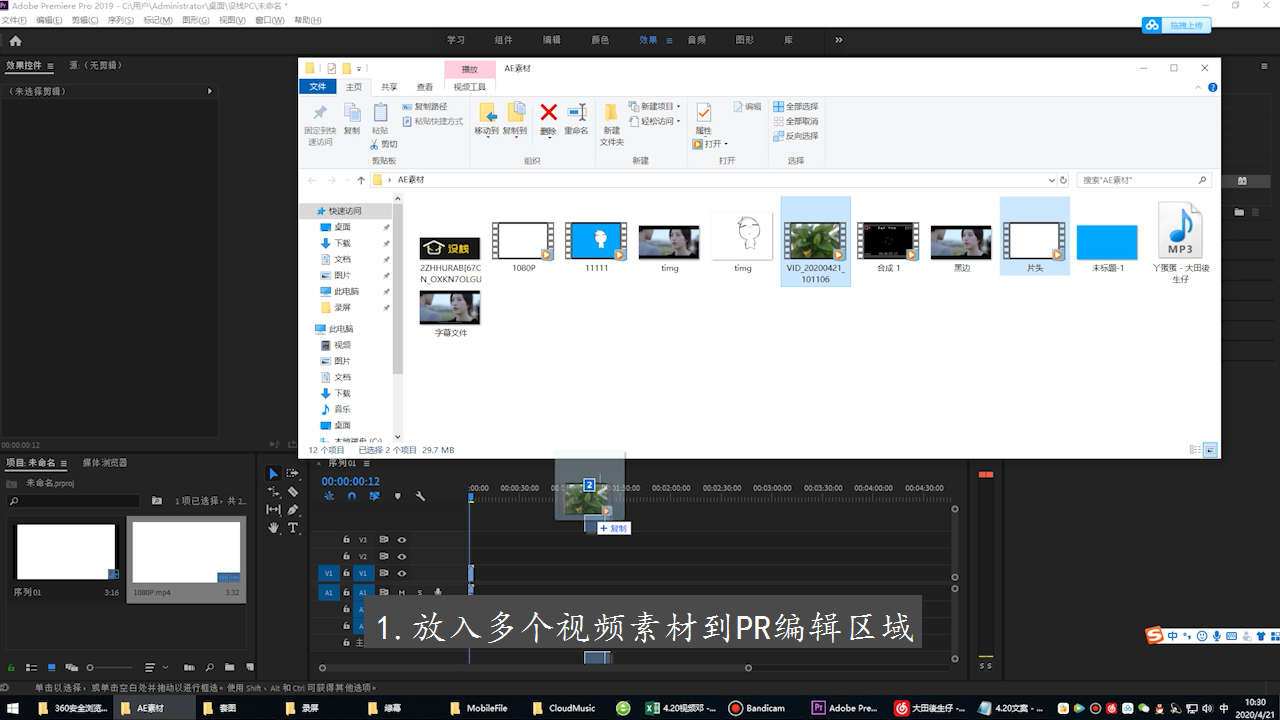Adjust thumbnail zoom slider in project panel
Screen dimensions: 1280x720
[x=110, y=667]
